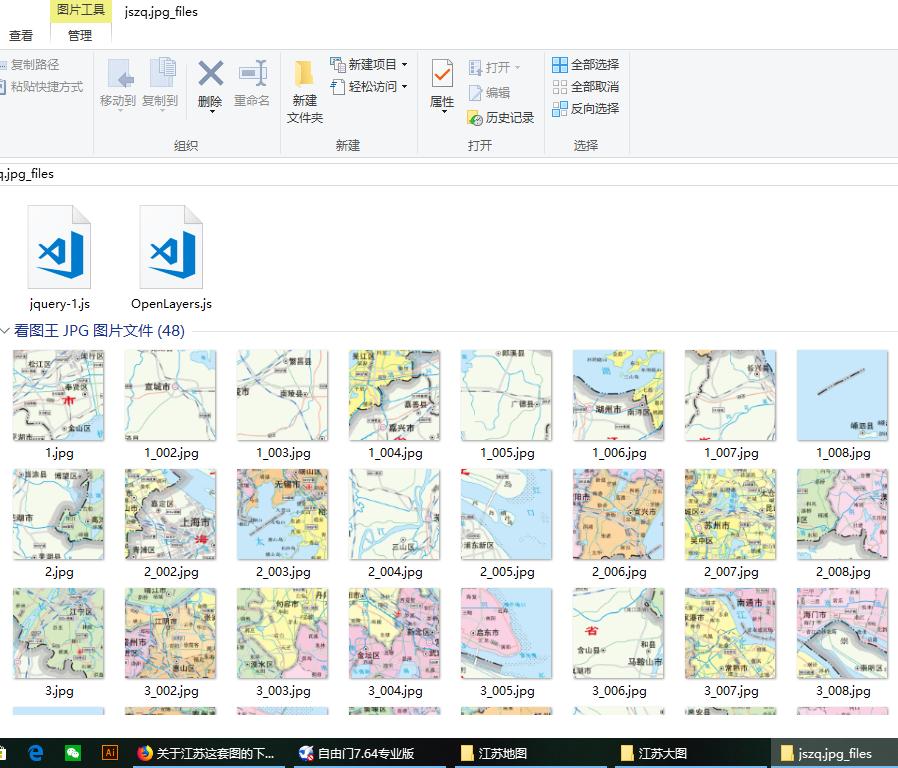Click the History (历史记录) icon
898x768 pixels.
[501, 118]
